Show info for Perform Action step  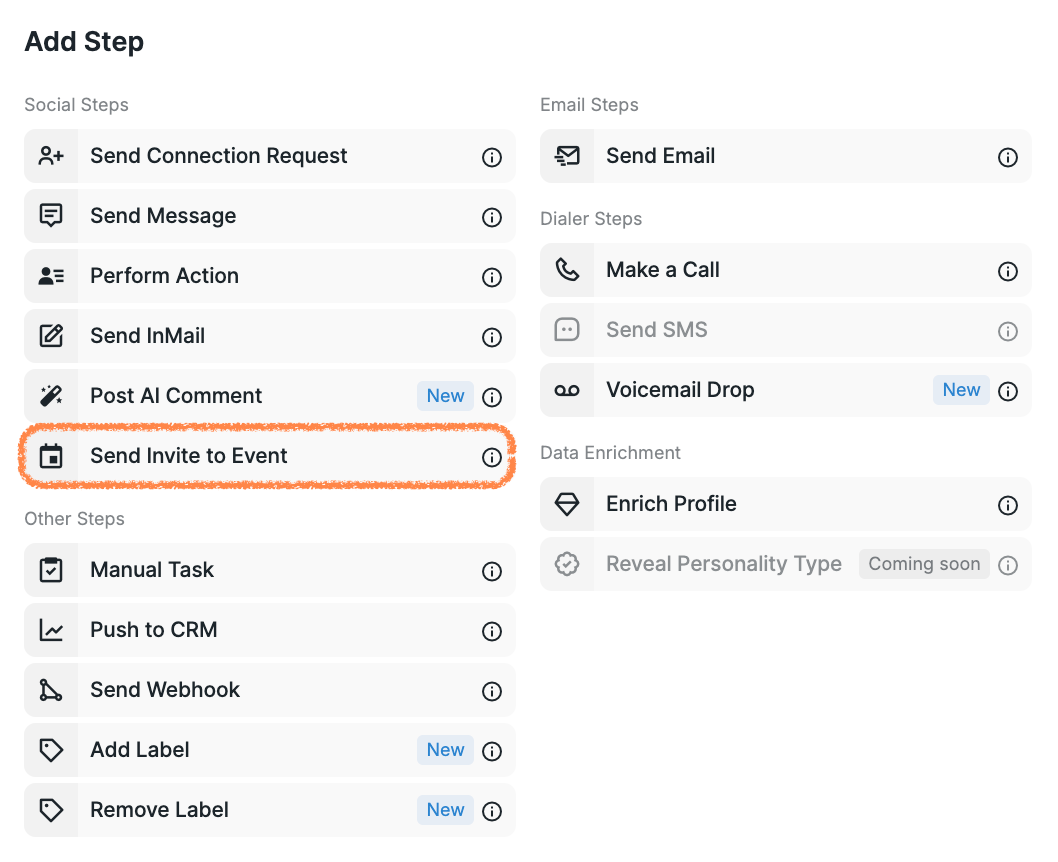492,277
